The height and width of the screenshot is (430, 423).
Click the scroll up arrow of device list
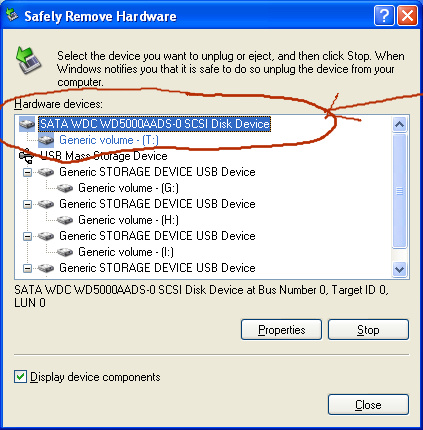(399, 124)
